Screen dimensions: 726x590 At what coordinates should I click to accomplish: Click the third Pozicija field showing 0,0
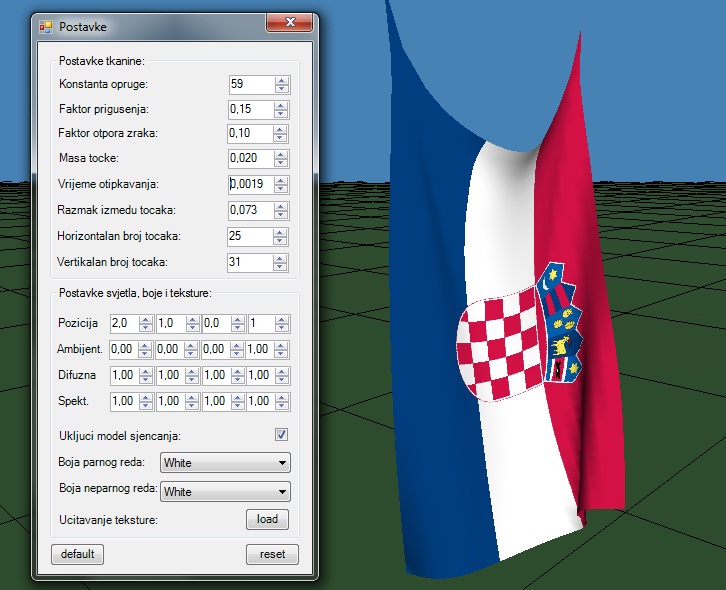pyautogui.click(x=216, y=323)
